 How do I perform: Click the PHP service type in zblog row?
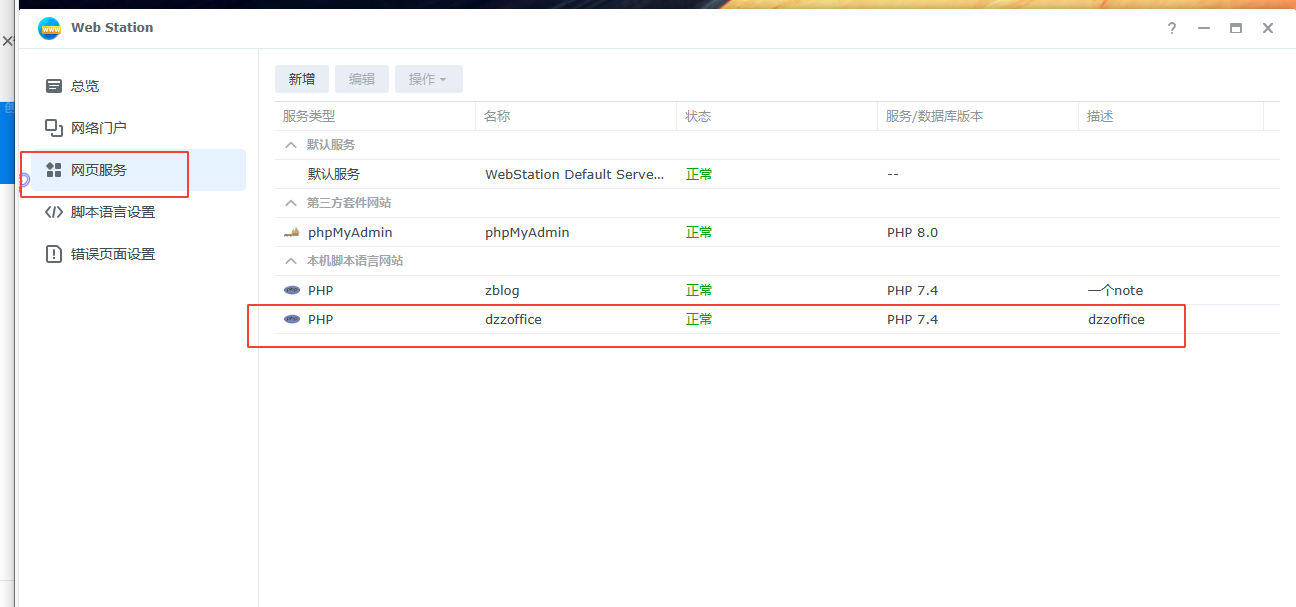pyautogui.click(x=320, y=290)
